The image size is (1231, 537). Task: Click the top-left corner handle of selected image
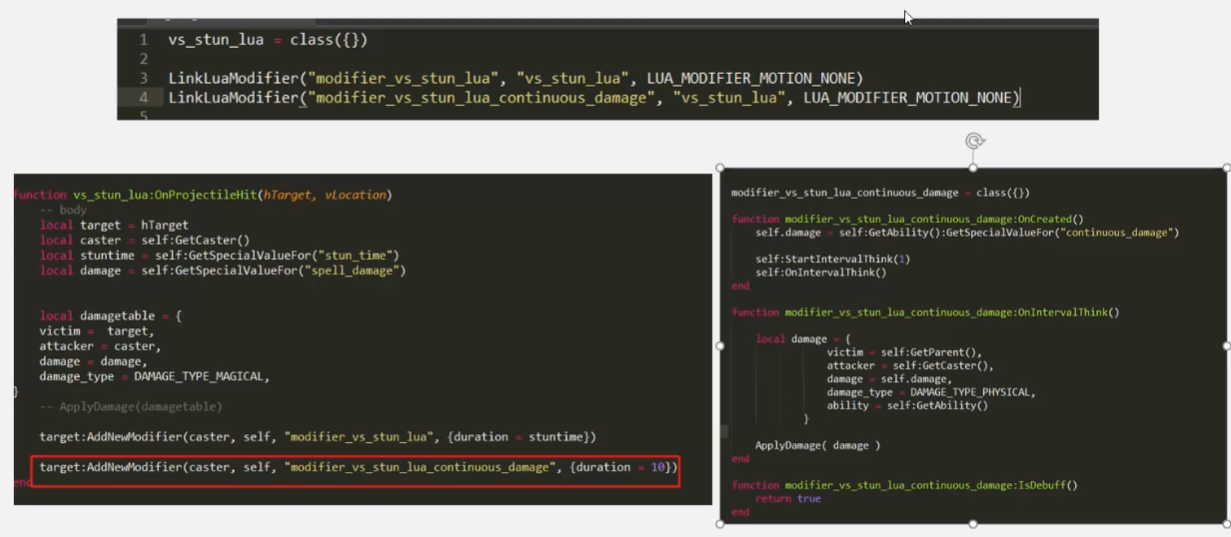tap(720, 168)
